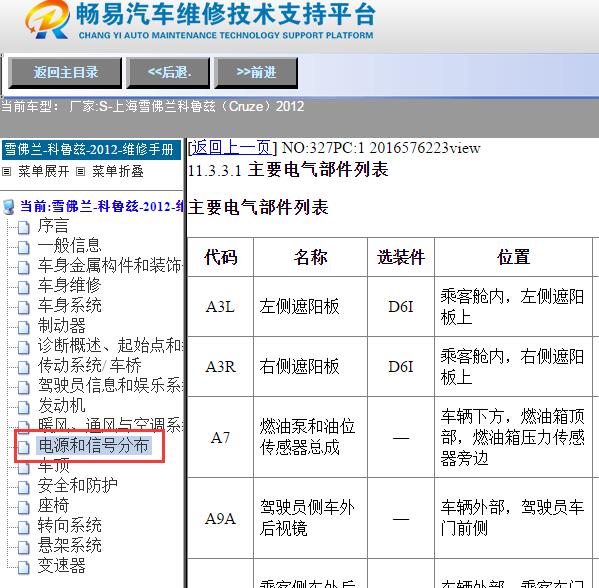Click the 右侧遮阳板 name cell
Viewport: 599px width, 588px height.
point(310,367)
